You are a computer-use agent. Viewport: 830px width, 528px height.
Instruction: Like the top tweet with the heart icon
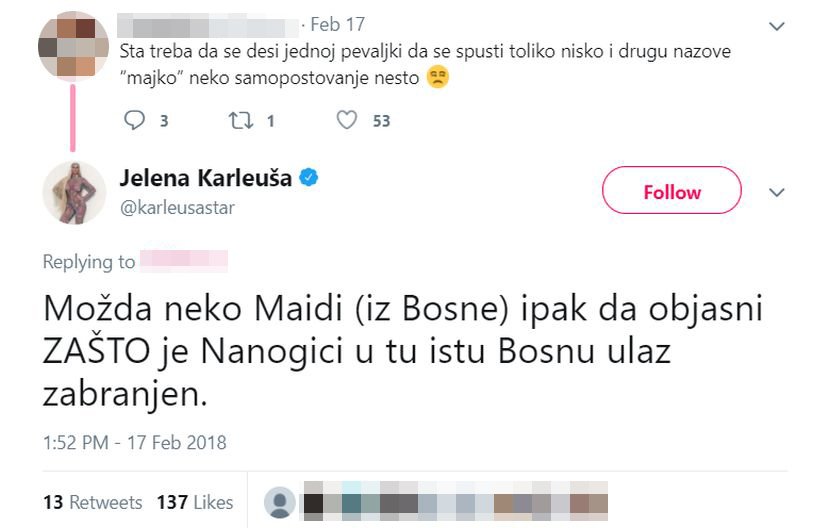click(x=346, y=121)
